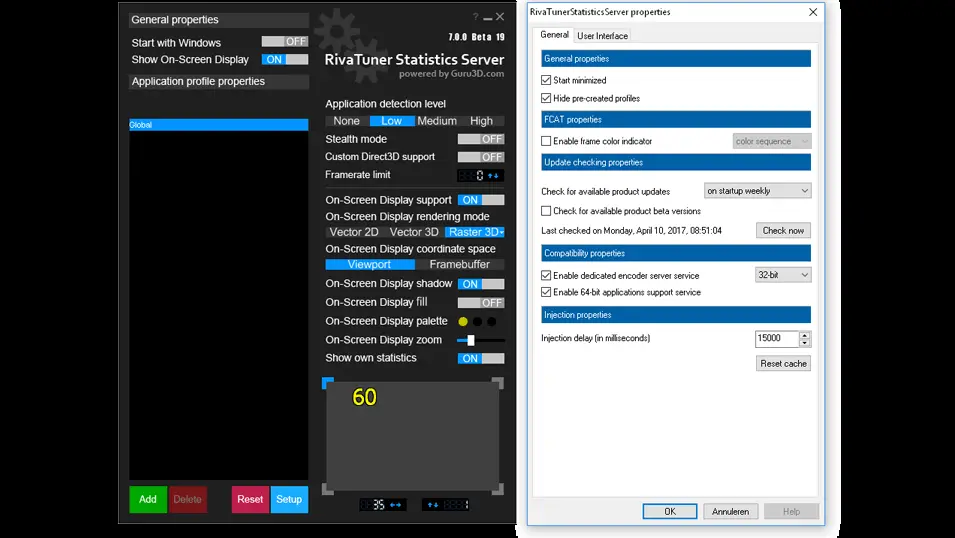
Task: Click the top-left OSD corner marker
Action: (328, 383)
